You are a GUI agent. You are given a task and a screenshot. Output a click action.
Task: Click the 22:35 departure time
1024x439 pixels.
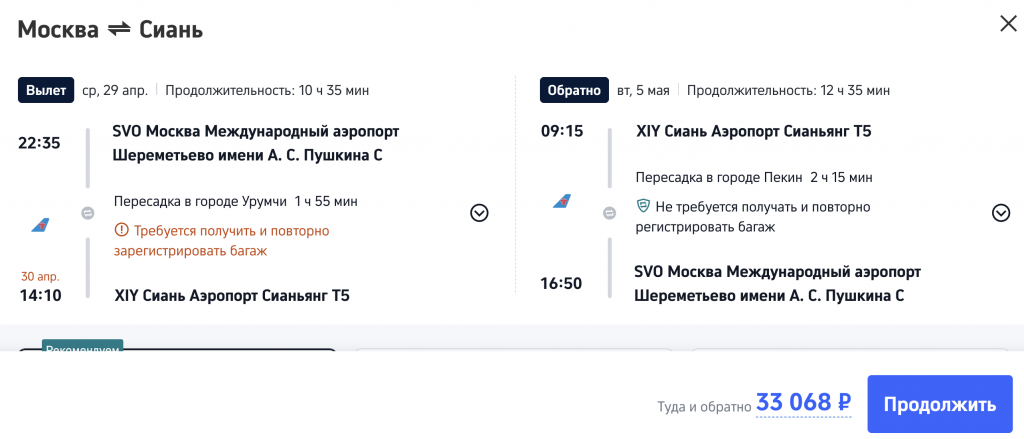pyautogui.click(x=40, y=143)
